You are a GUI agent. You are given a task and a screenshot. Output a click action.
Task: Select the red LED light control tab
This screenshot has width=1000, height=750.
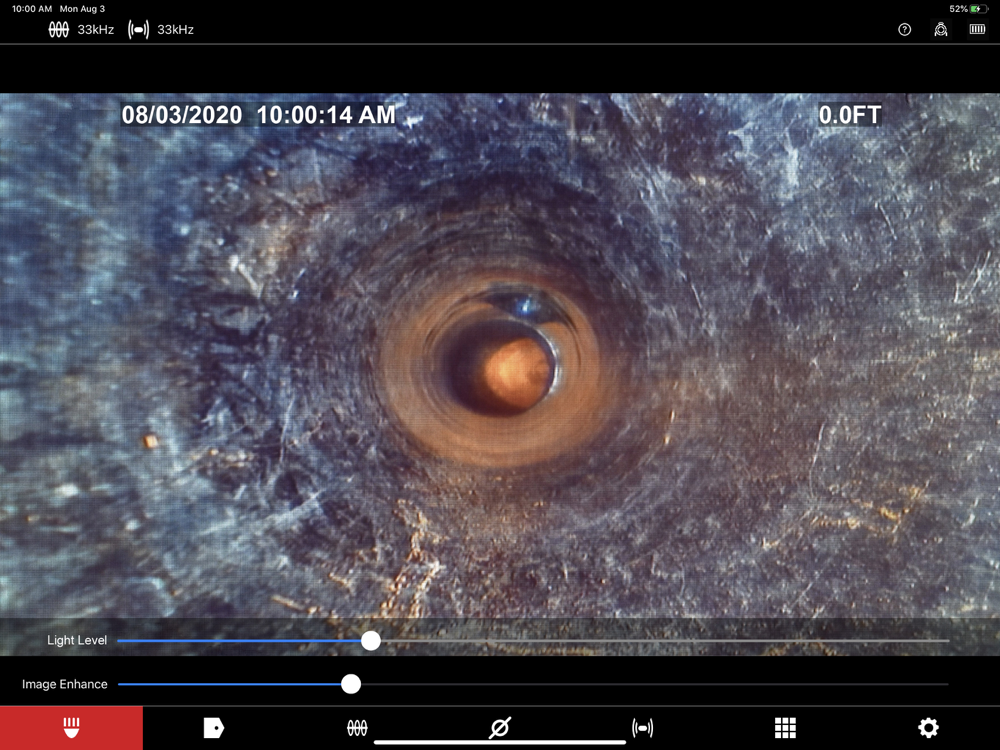click(71, 728)
